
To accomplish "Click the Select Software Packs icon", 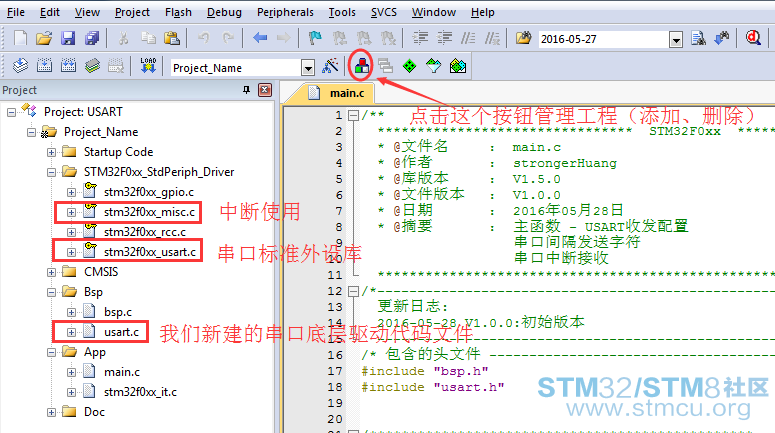I will (433, 66).
